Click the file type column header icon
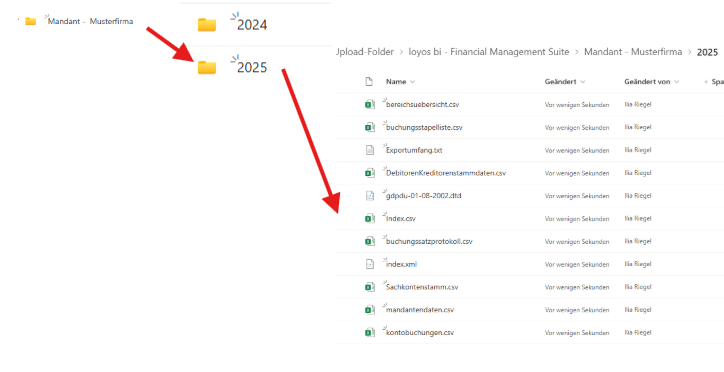Screen dimensions: 724x372 [x=369, y=82]
